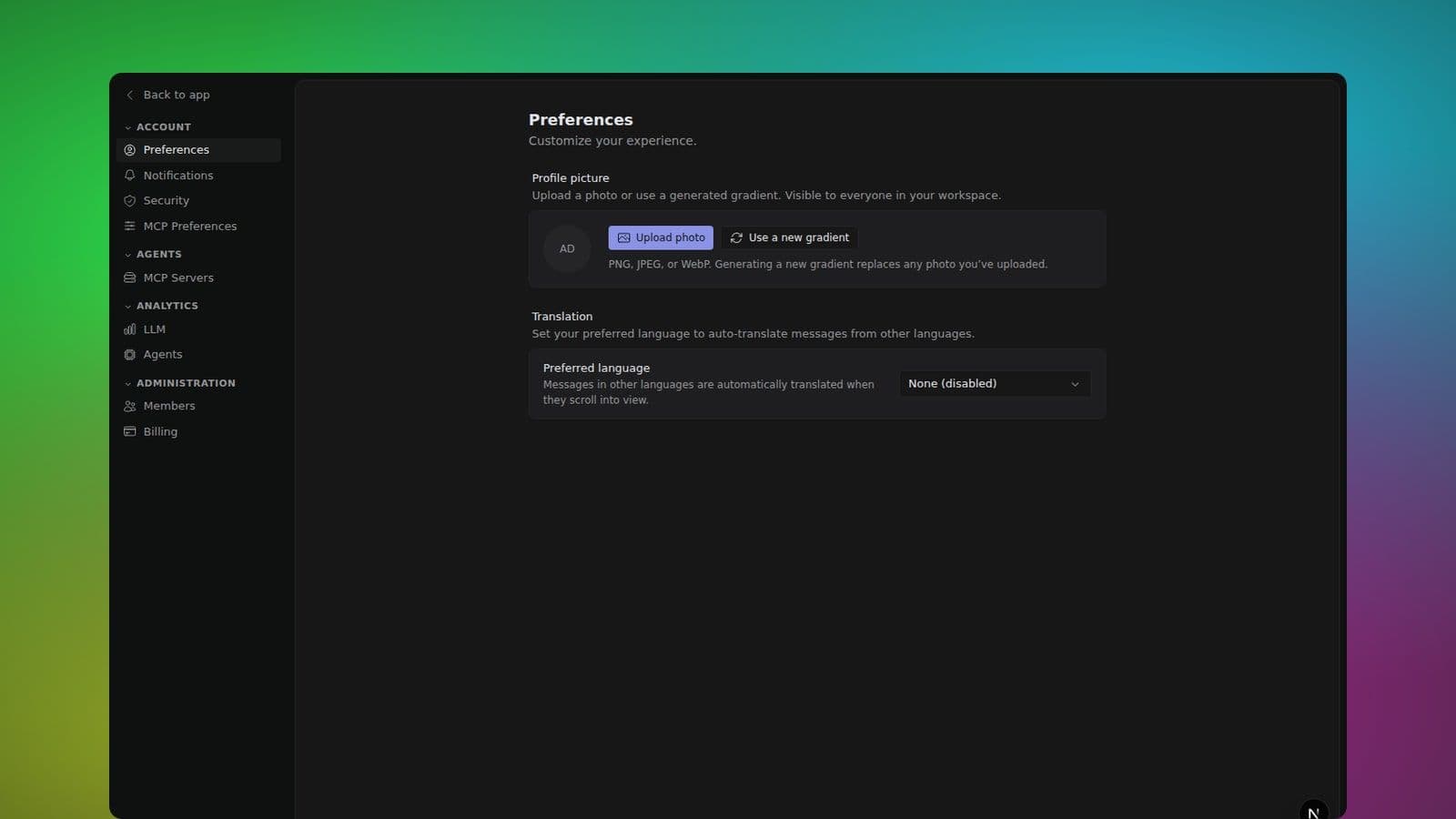Image resolution: width=1456 pixels, height=819 pixels.
Task: Open Security settings page
Action: pos(198,201)
